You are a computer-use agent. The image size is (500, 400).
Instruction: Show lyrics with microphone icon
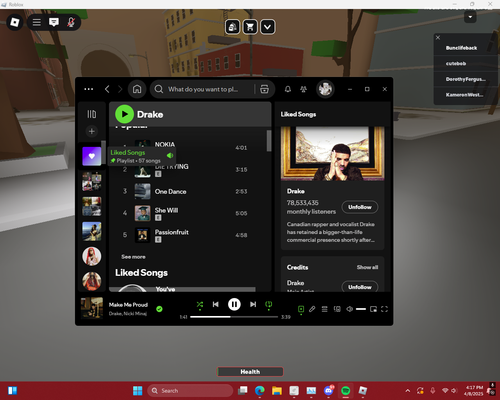(x=312, y=309)
